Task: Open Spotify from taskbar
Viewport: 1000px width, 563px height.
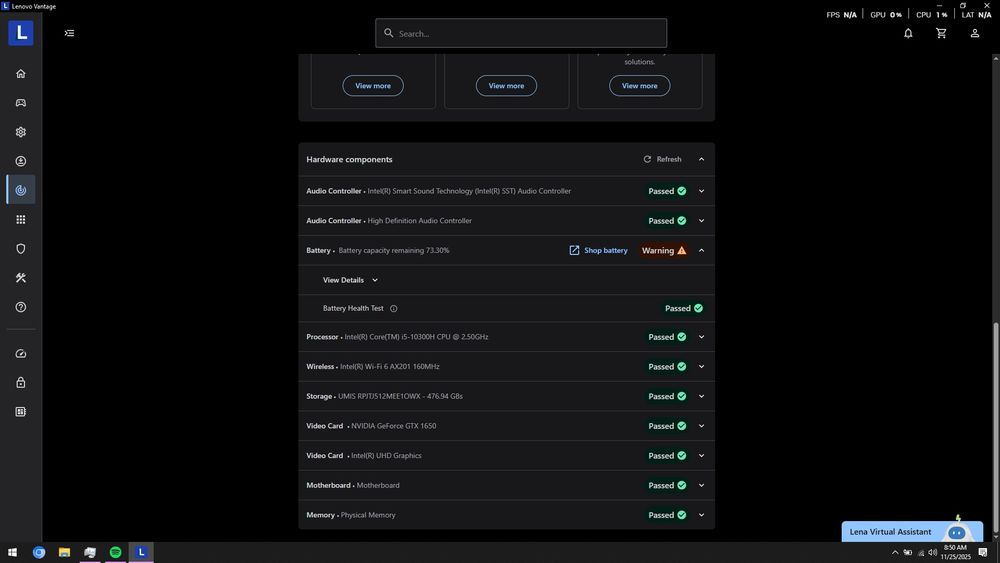Action: coord(115,552)
